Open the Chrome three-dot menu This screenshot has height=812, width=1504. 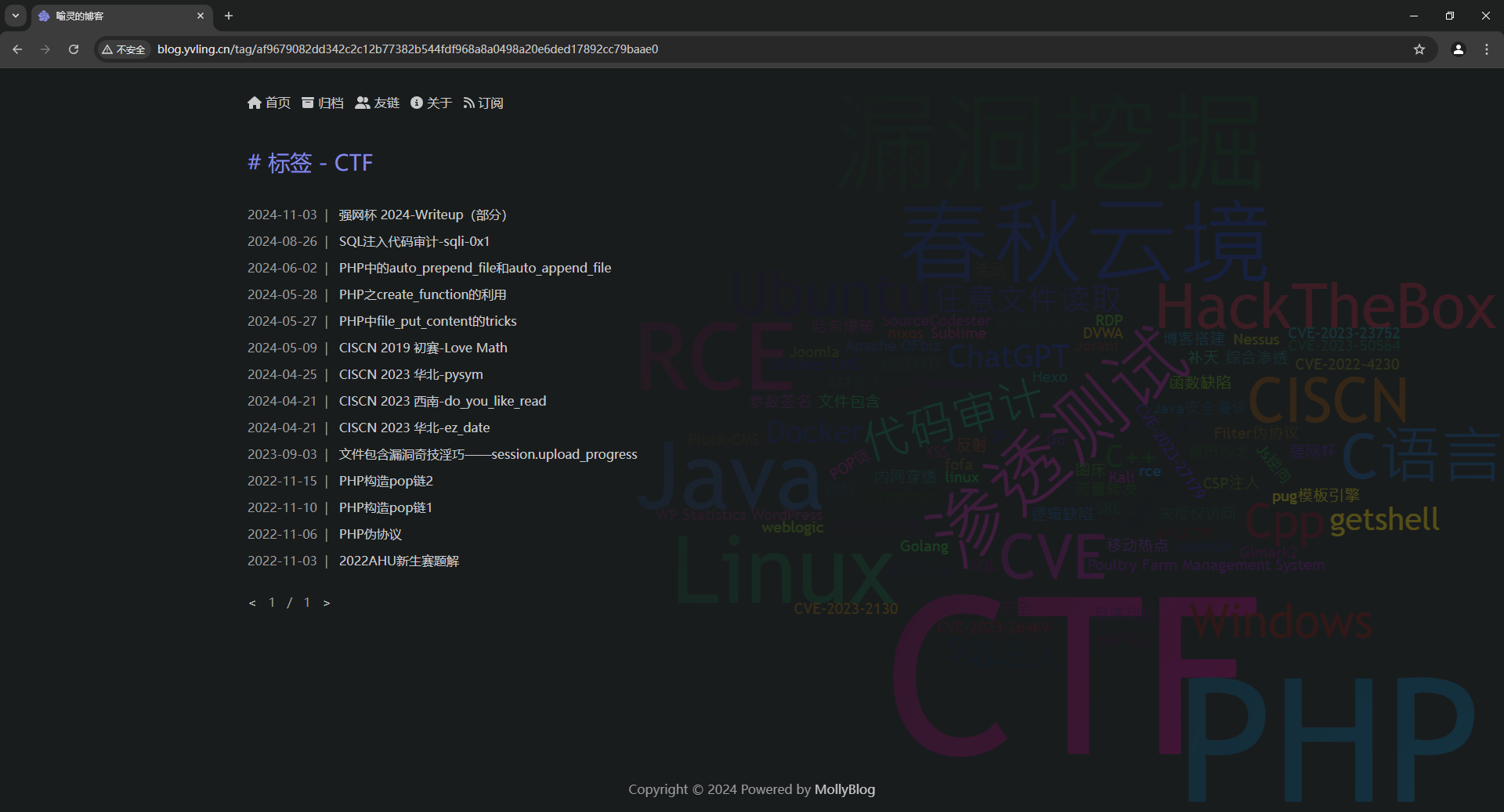point(1486,49)
